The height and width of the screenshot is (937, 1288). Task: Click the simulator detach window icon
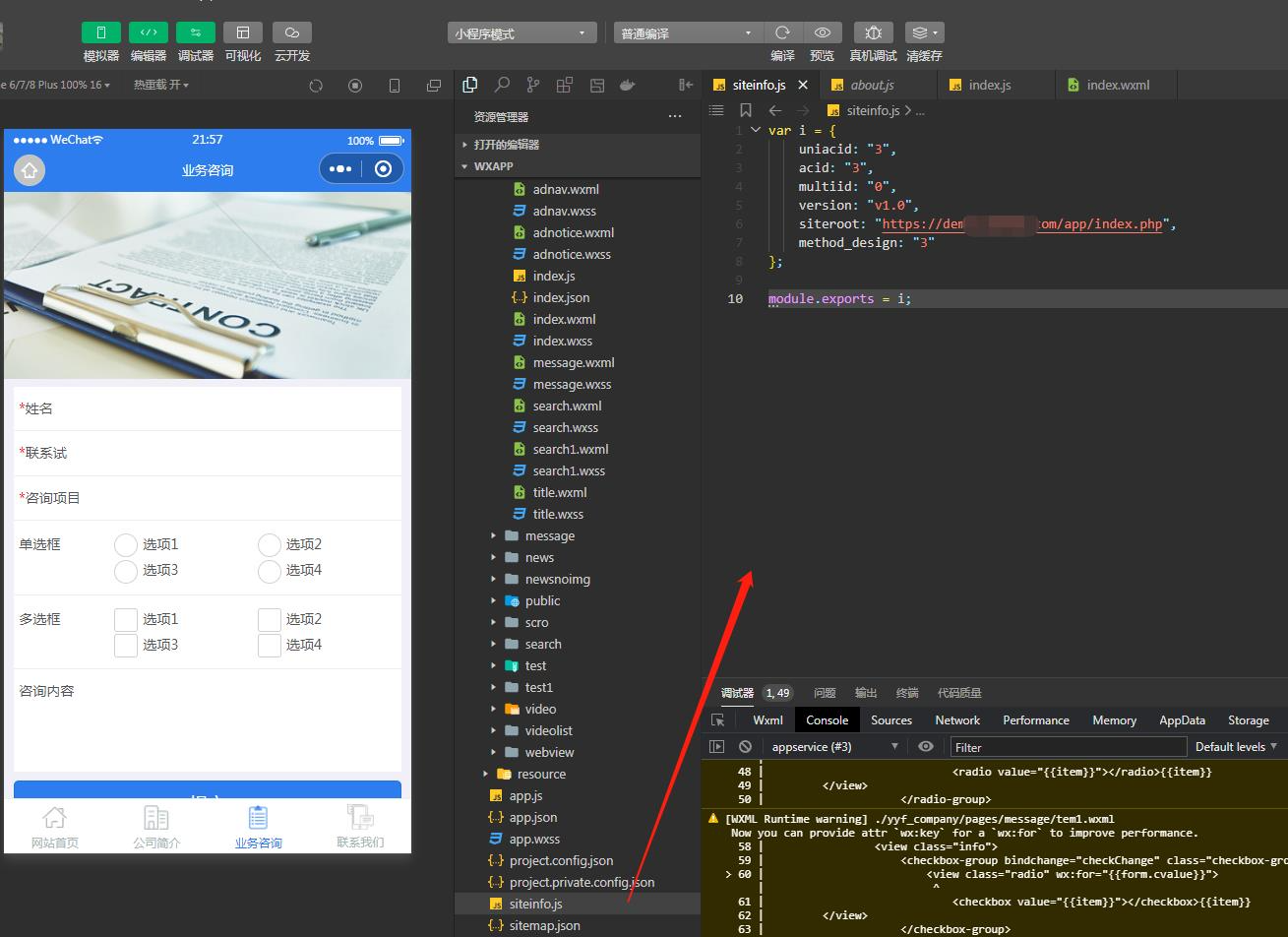pos(434,86)
